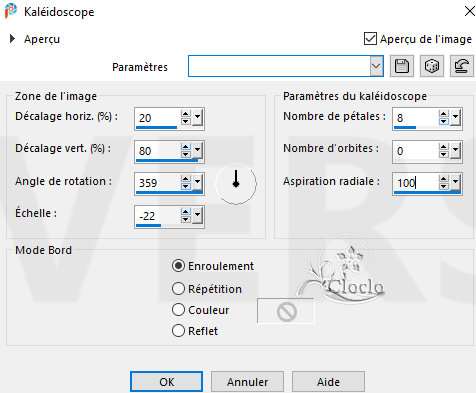Click the disabled border color swatch

(x=286, y=311)
